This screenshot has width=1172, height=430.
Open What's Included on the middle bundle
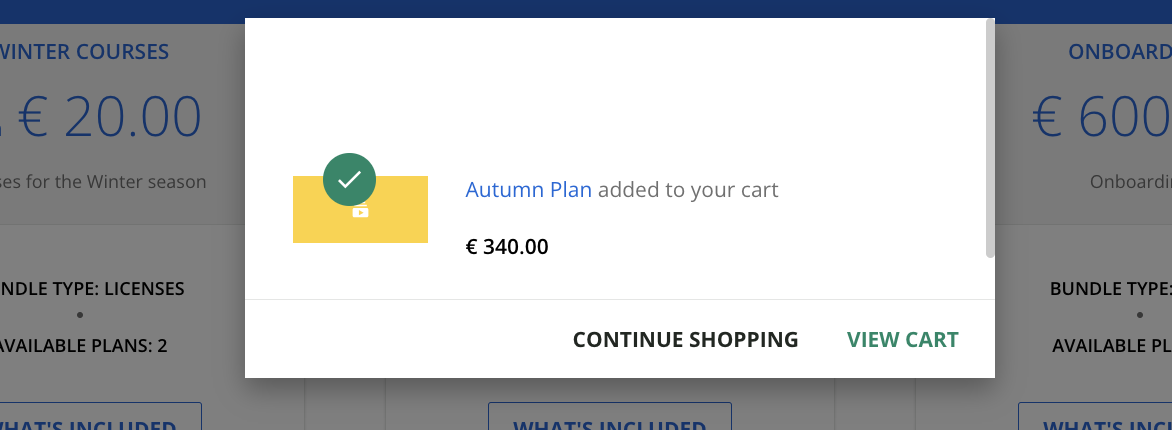609,420
